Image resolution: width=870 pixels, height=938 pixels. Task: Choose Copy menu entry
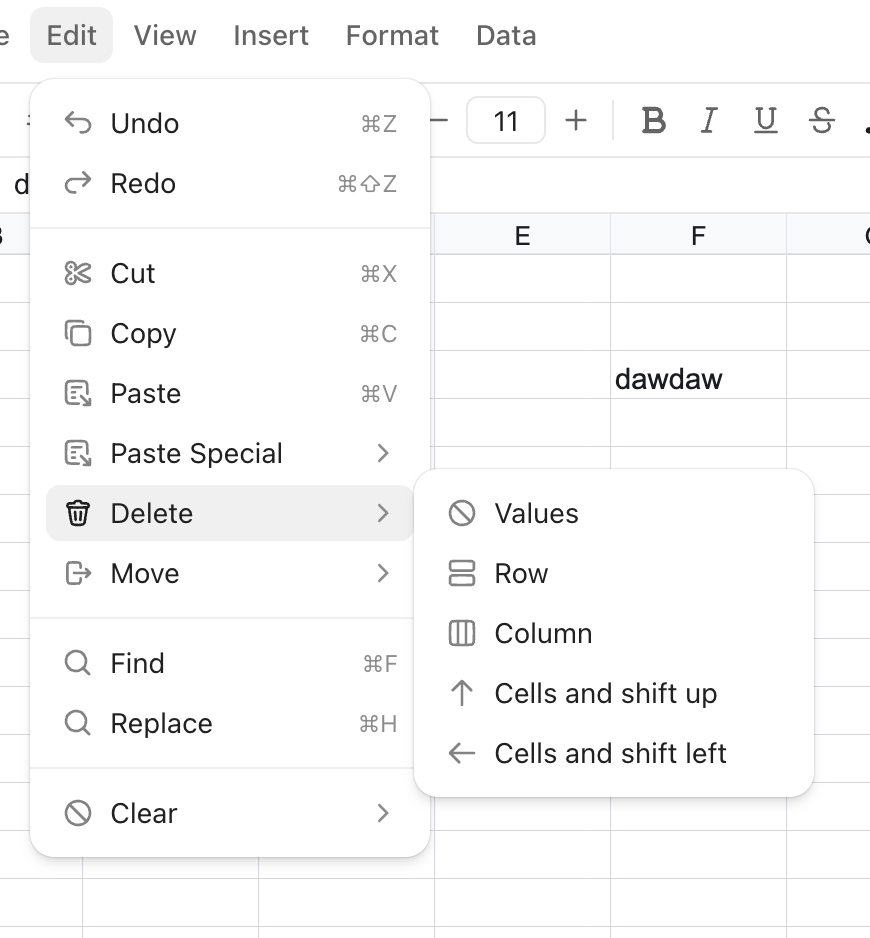tap(230, 334)
